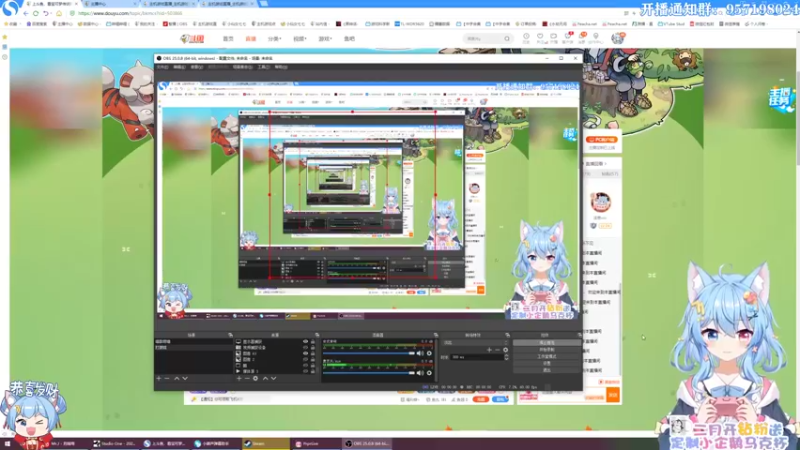
Task: Toggle visibility of display capture source
Action: coord(305,342)
